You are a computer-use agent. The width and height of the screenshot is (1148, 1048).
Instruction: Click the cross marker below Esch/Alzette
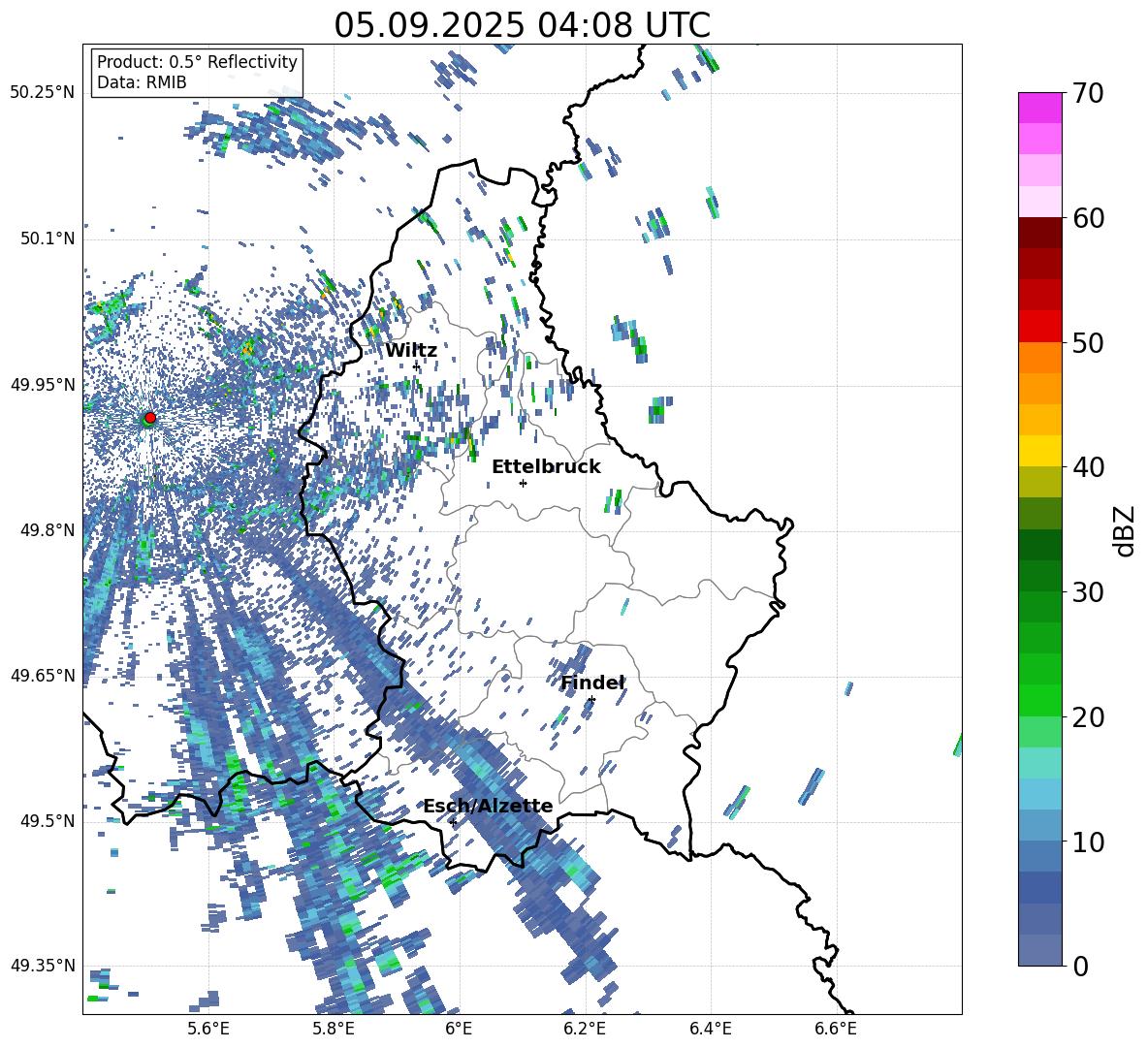click(453, 822)
